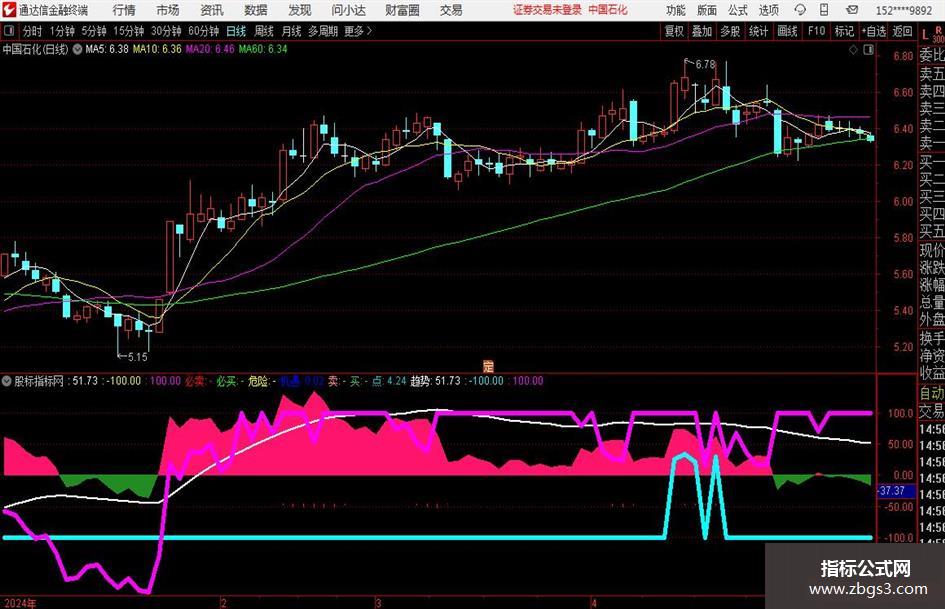Viewport: 945px width, 609px height.
Task: Click the L letter in the right panel header
Action: (x=925, y=35)
